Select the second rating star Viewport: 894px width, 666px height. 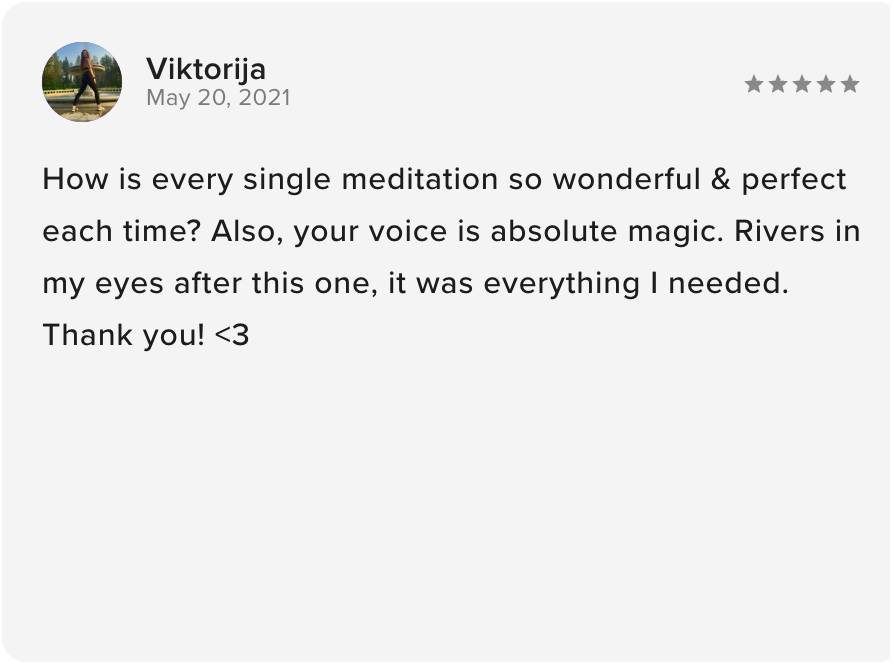(x=778, y=84)
